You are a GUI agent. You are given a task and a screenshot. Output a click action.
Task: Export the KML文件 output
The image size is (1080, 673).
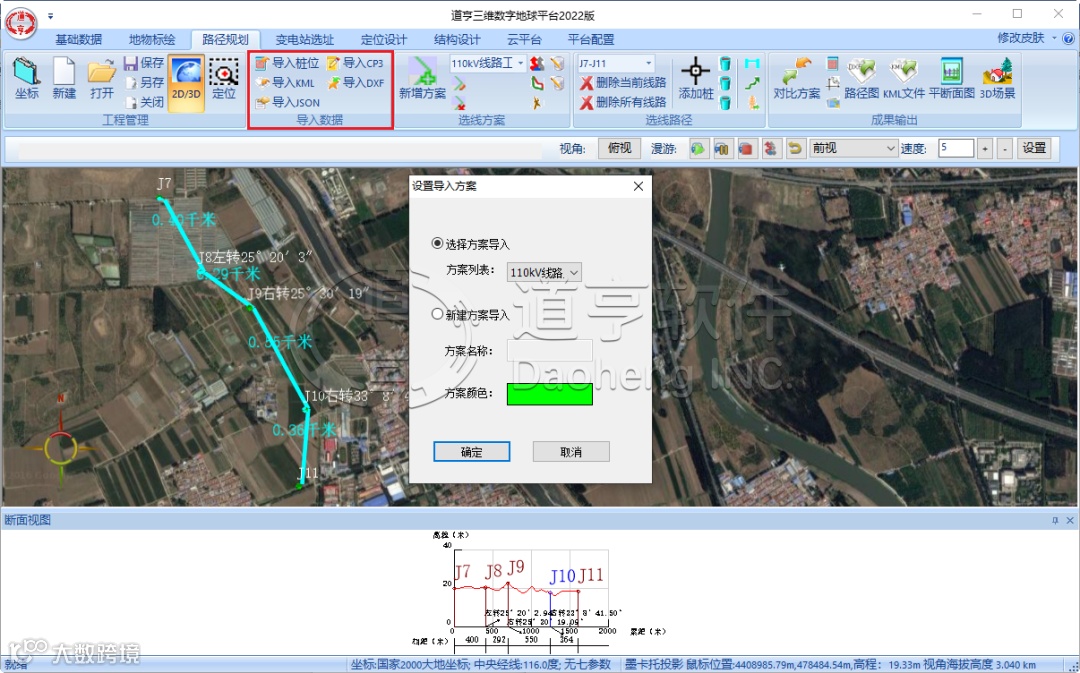coord(904,79)
